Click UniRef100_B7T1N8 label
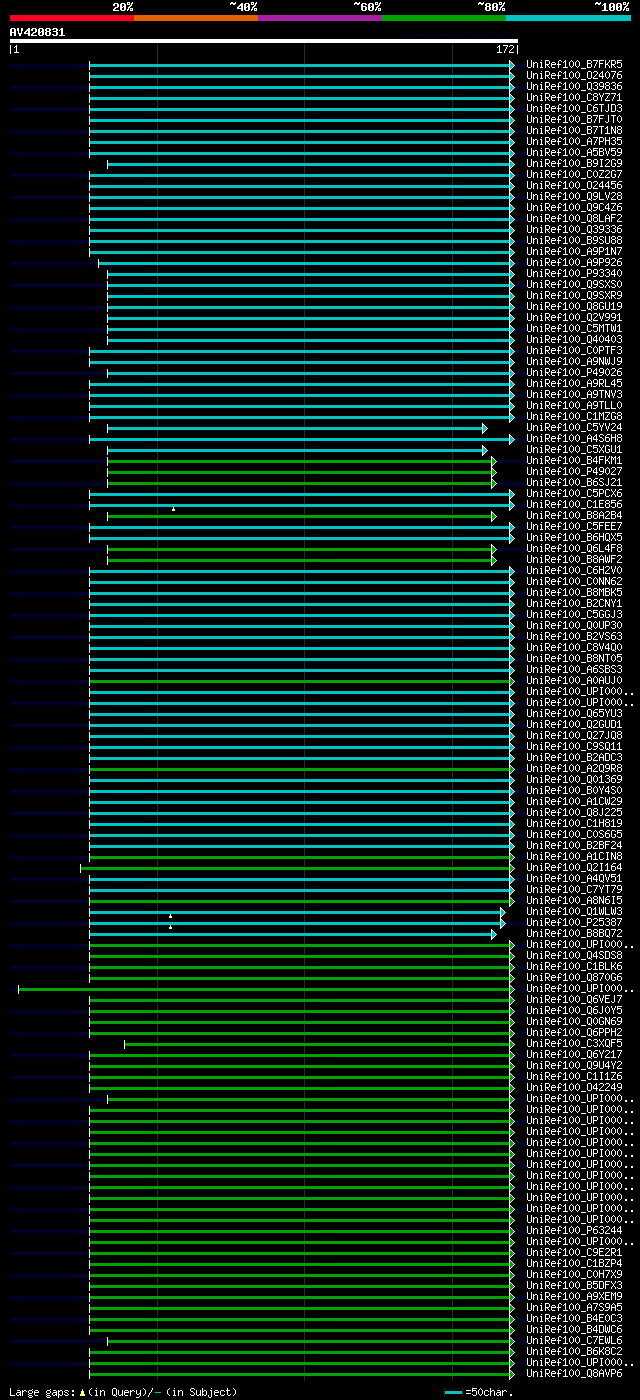The height and width of the screenshot is (1400, 640). pyautogui.click(x=574, y=130)
